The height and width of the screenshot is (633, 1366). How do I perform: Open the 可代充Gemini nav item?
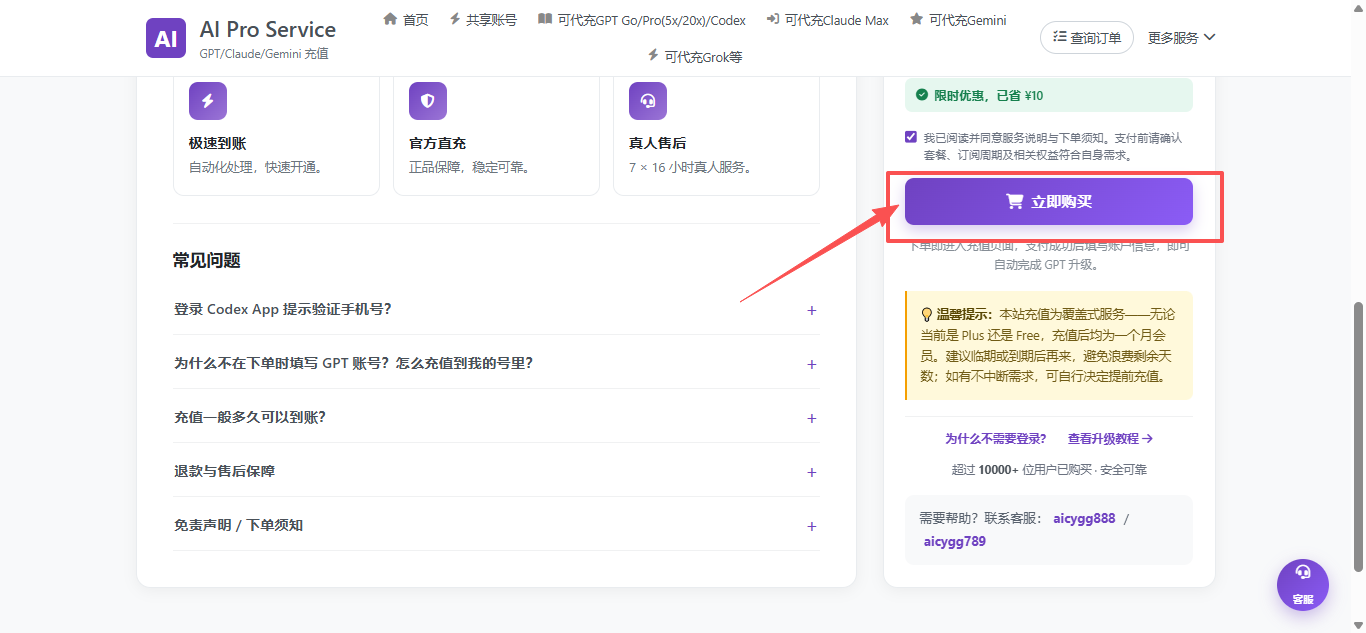coord(958,20)
